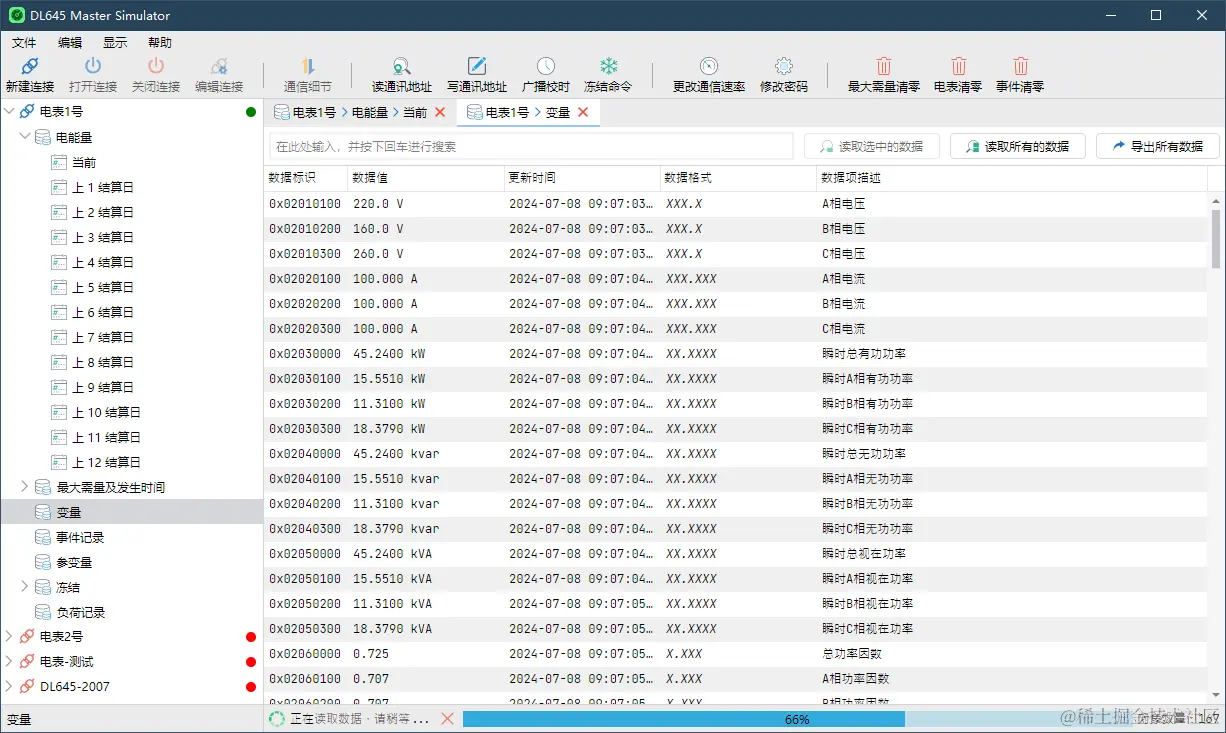Click the 广播校时 clock icon
Viewport: 1226px width, 733px height.
pos(546,66)
